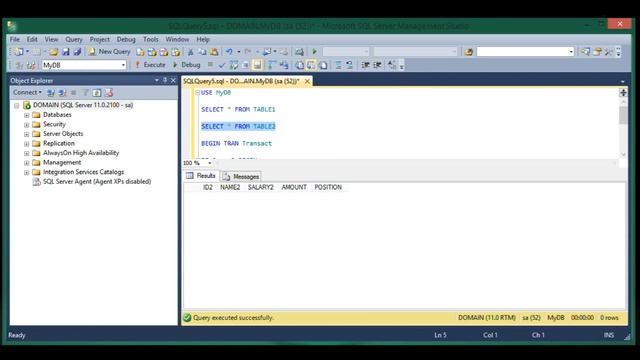This screenshot has width=640, height=360.
Task: Click the green Start arrow icon
Action: point(314,52)
